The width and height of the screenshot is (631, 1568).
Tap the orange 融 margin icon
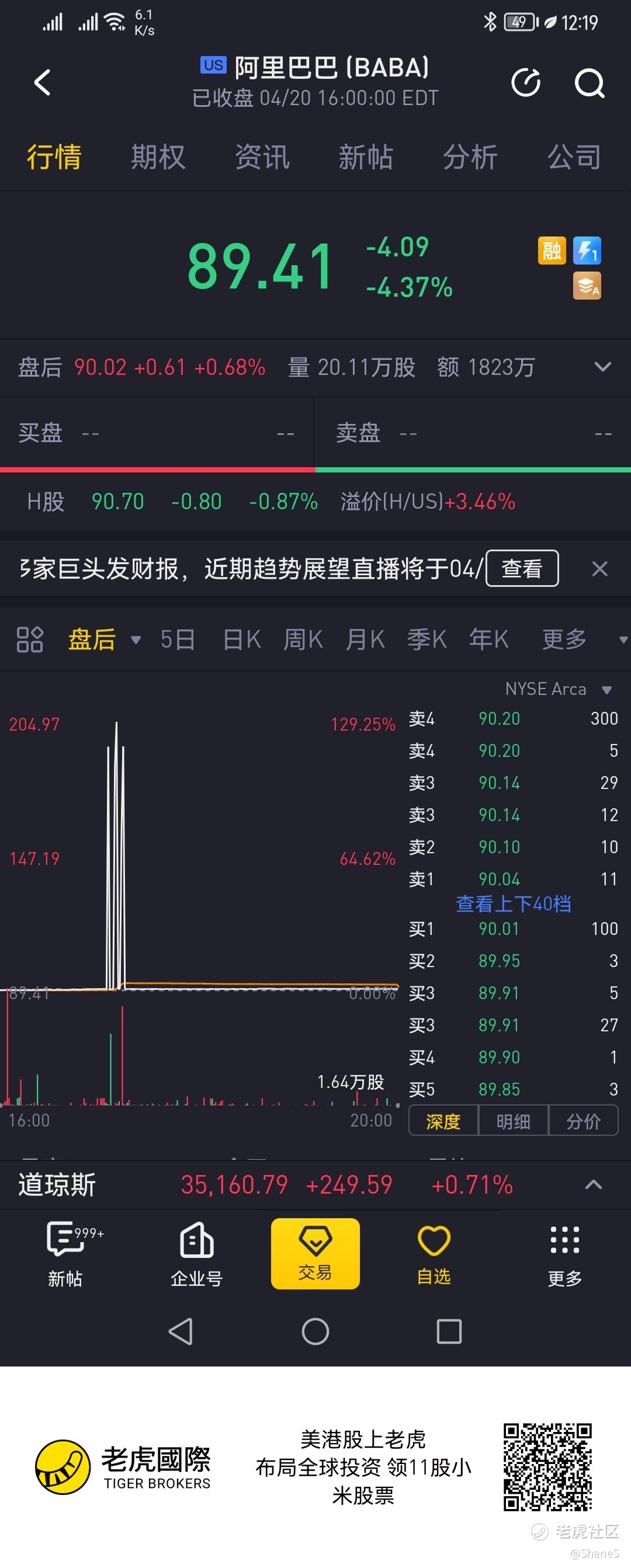(552, 250)
